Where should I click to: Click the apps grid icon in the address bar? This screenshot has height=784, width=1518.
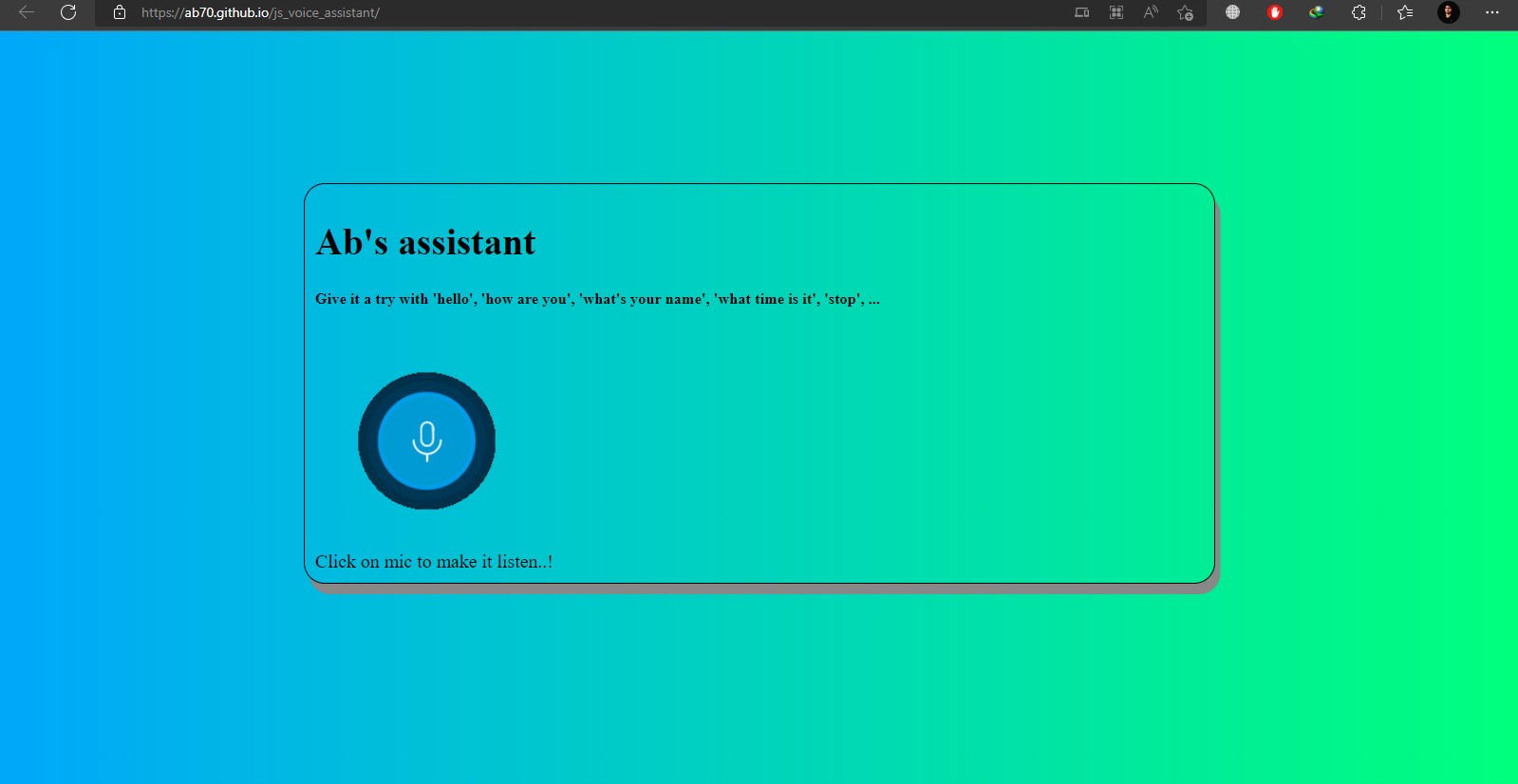coord(1116,12)
